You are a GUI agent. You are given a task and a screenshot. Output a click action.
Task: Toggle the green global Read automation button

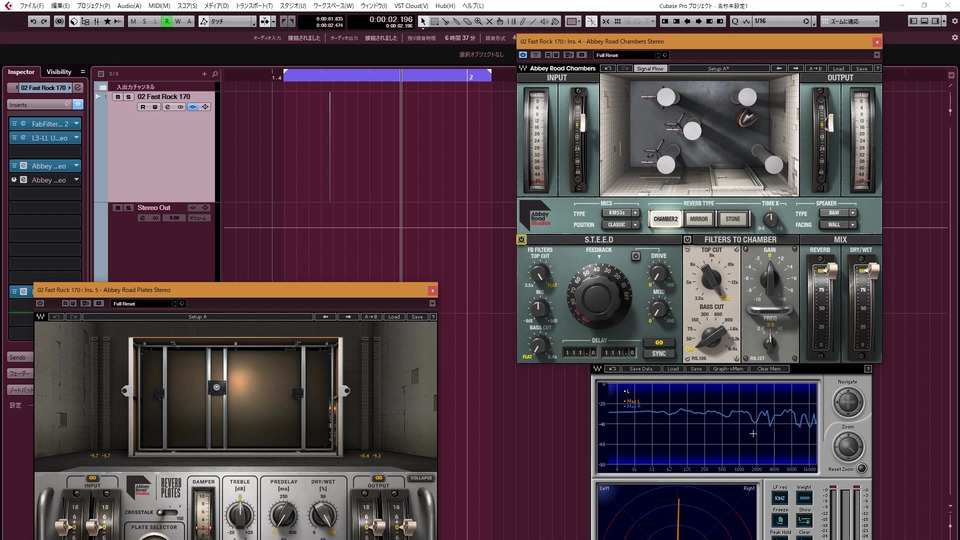(167, 21)
